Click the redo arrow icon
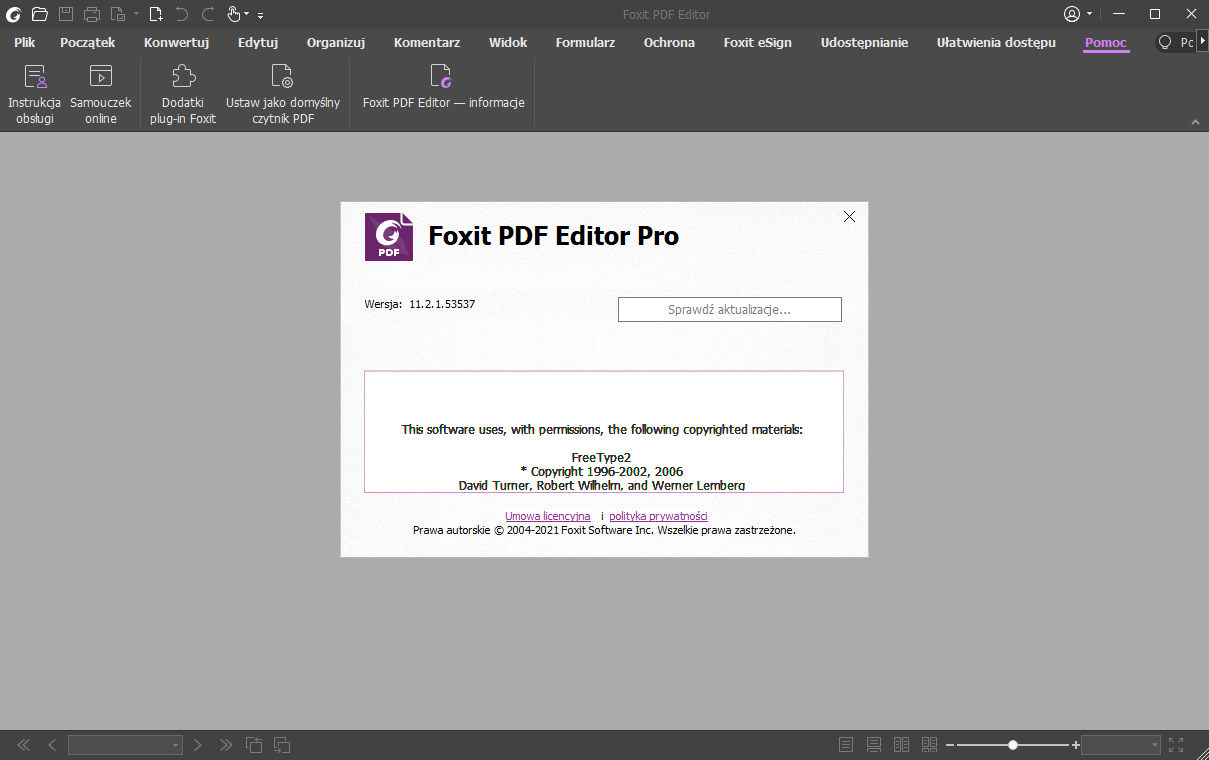Screen dimensions: 1209x760 [x=208, y=14]
